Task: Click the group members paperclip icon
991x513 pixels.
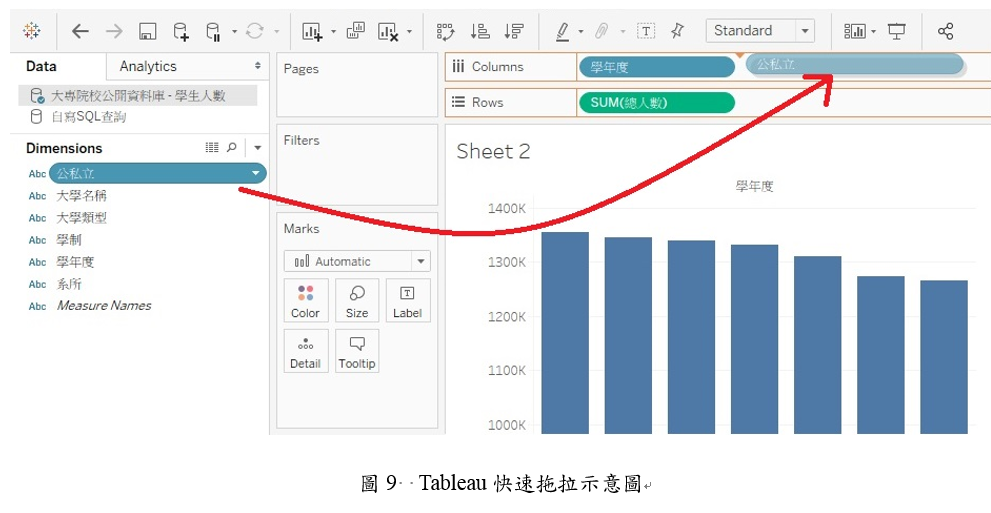Action: pos(602,31)
